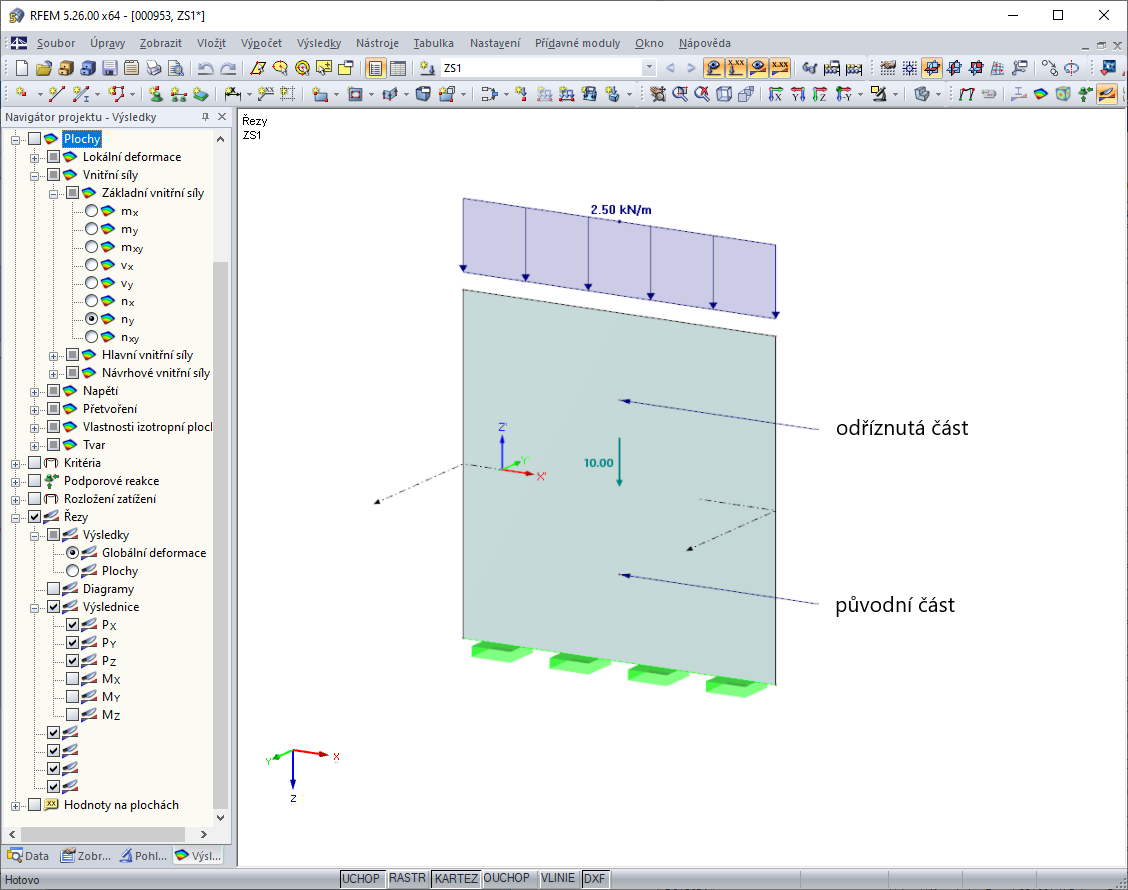Open the Výpočet menu

261,43
